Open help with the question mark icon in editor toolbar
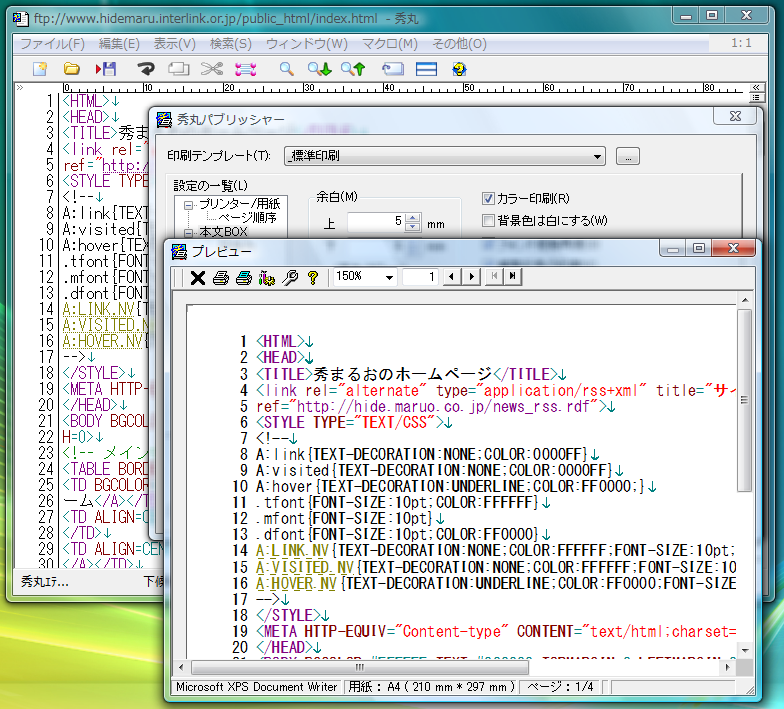Image resolution: width=784 pixels, height=709 pixels. [459, 69]
